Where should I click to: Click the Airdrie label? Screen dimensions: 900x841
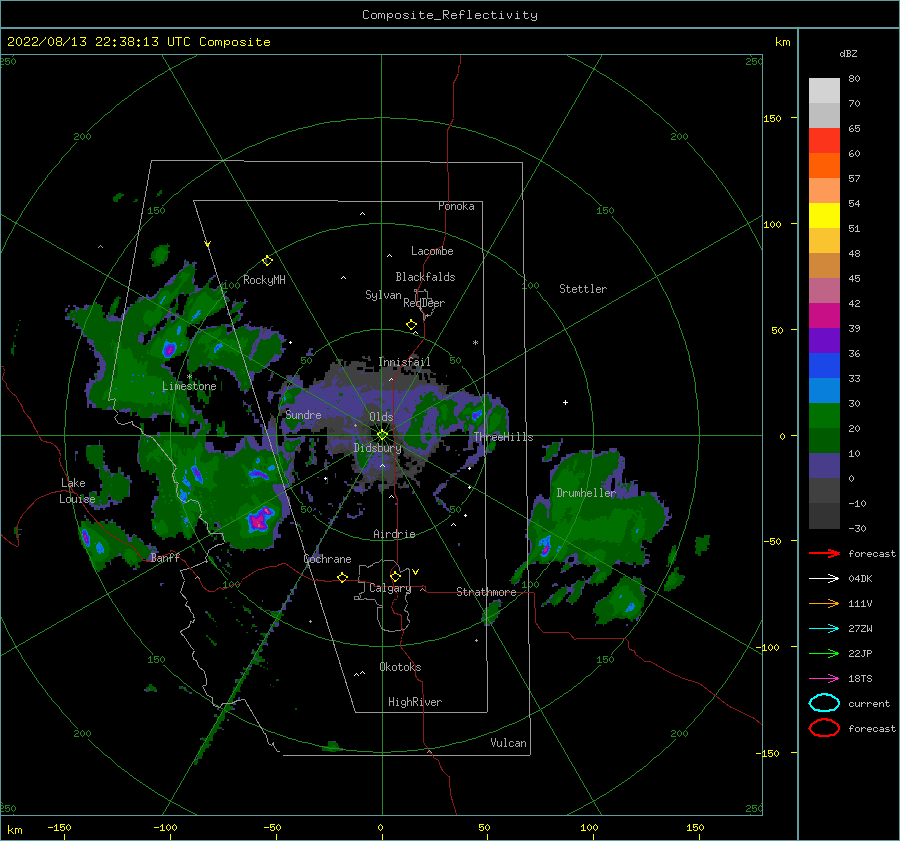click(x=394, y=534)
